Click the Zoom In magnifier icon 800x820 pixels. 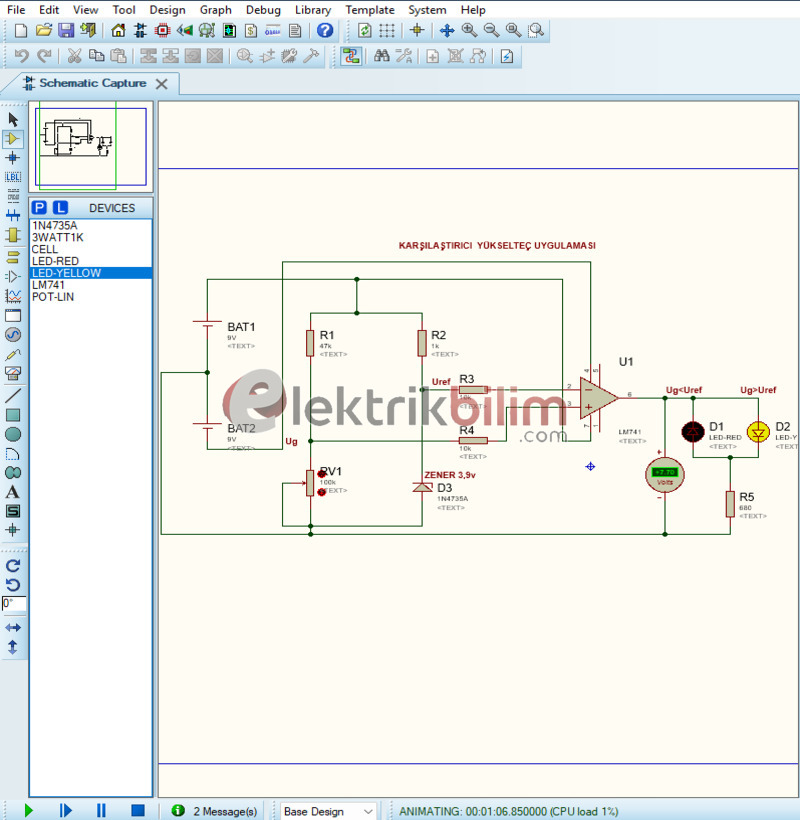(x=468, y=30)
